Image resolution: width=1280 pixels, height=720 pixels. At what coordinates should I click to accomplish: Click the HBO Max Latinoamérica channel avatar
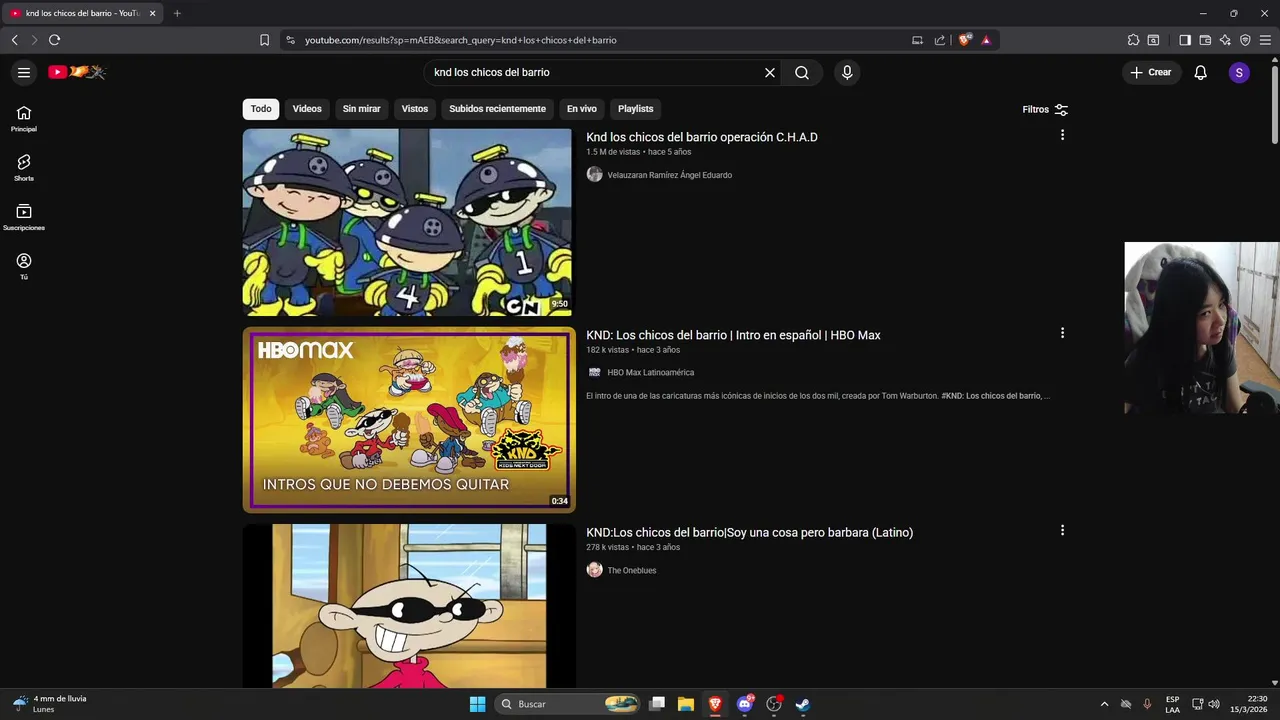(x=595, y=372)
